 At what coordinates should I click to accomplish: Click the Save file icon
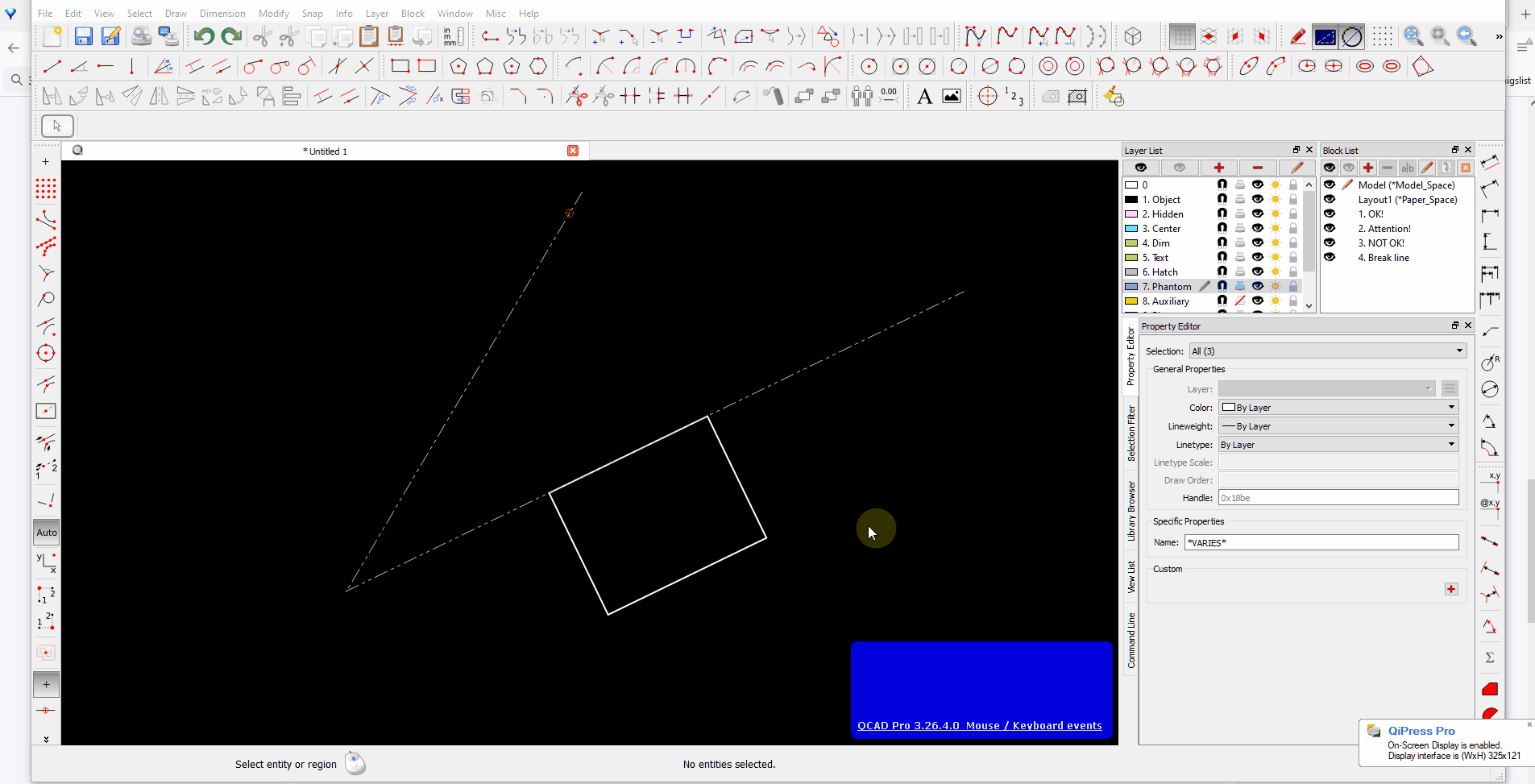tap(83, 36)
